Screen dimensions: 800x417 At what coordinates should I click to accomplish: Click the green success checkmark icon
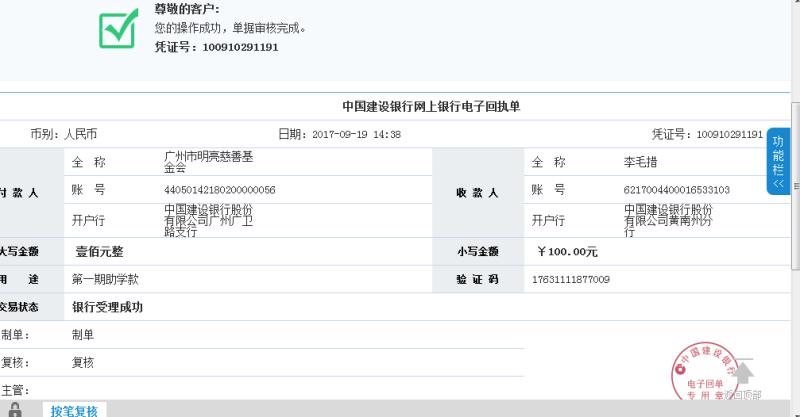tap(118, 29)
